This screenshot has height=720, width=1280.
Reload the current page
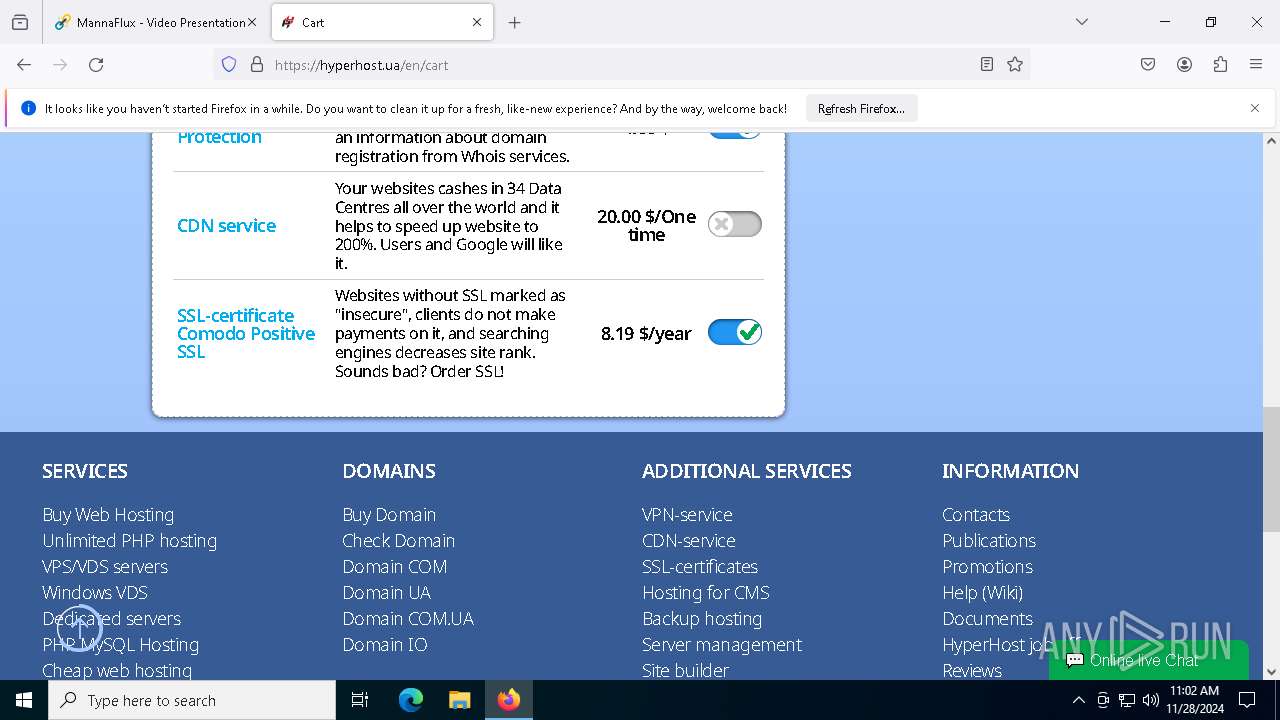pyautogui.click(x=96, y=65)
